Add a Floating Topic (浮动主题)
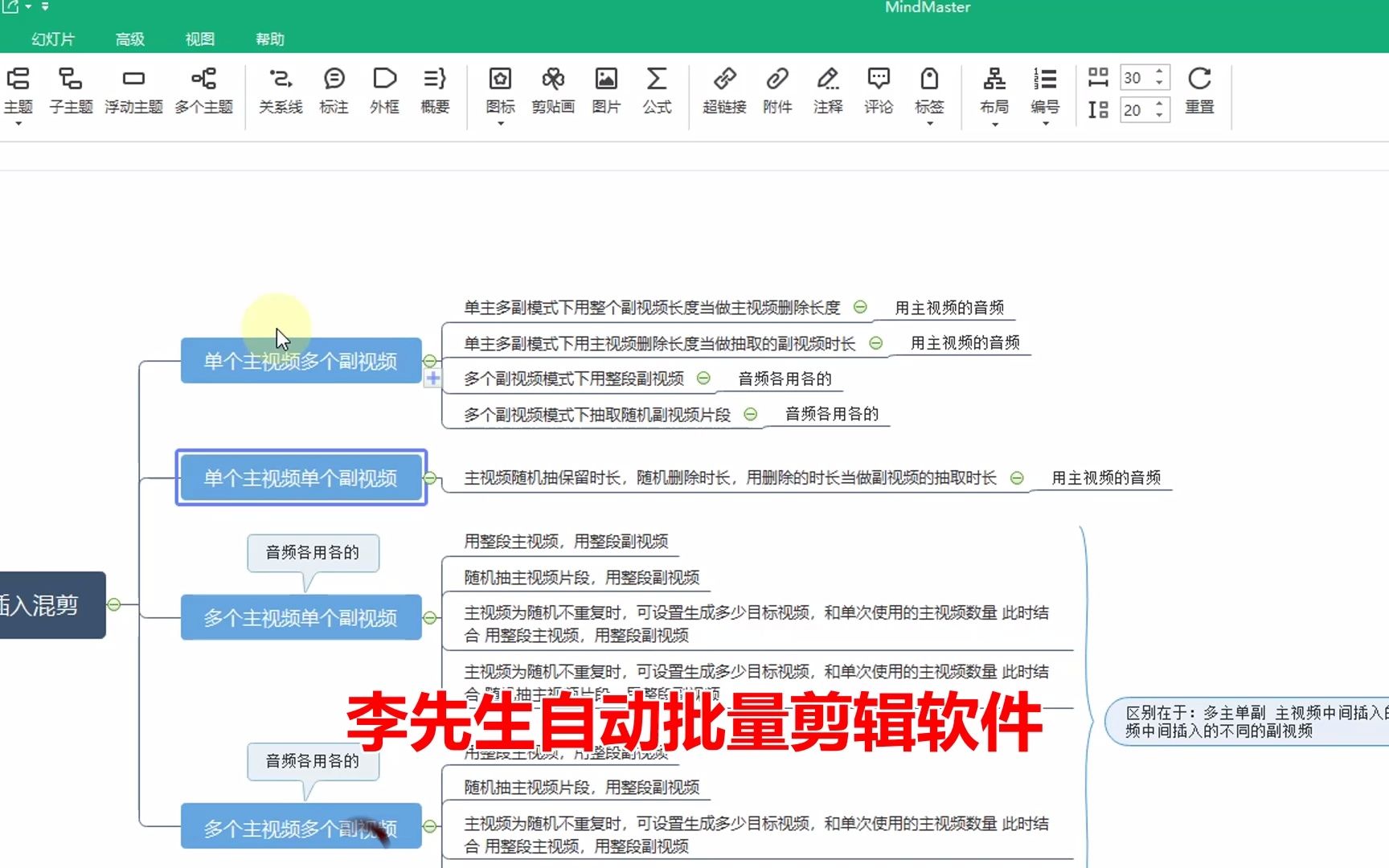Viewport: 1389px width, 868px height. pos(133,91)
